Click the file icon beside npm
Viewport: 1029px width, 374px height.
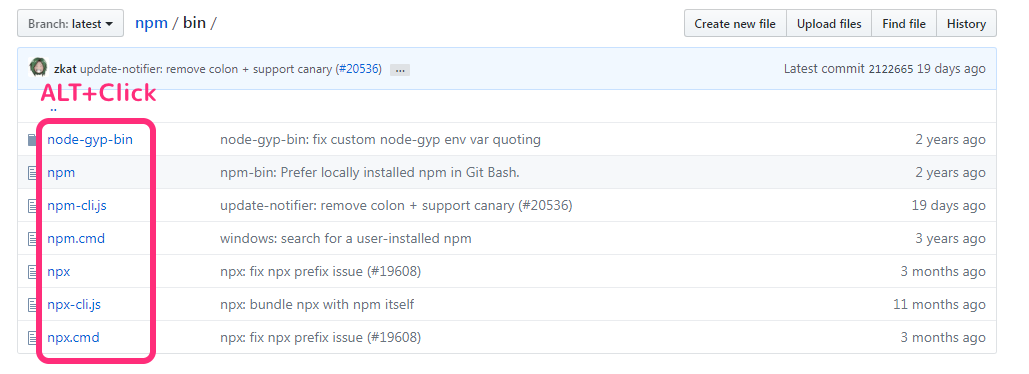(33, 173)
